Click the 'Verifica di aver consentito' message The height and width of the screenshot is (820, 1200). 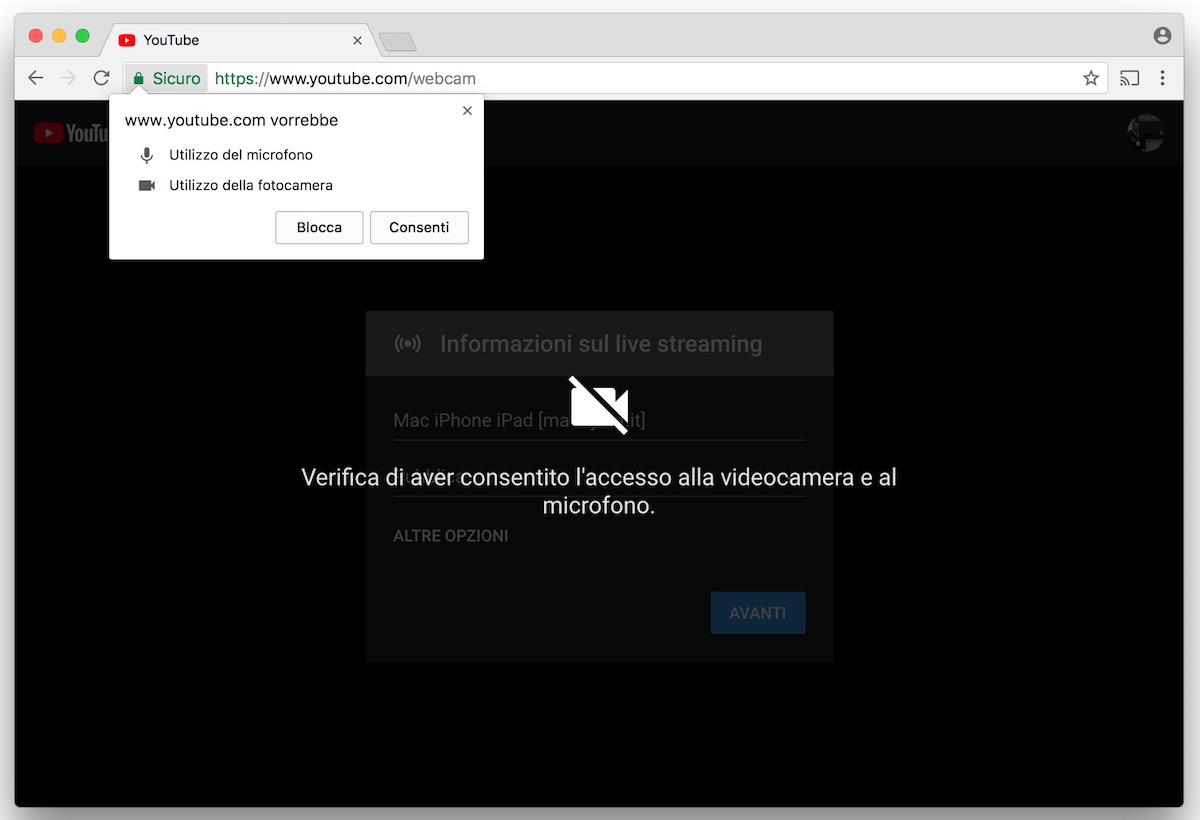(x=599, y=491)
